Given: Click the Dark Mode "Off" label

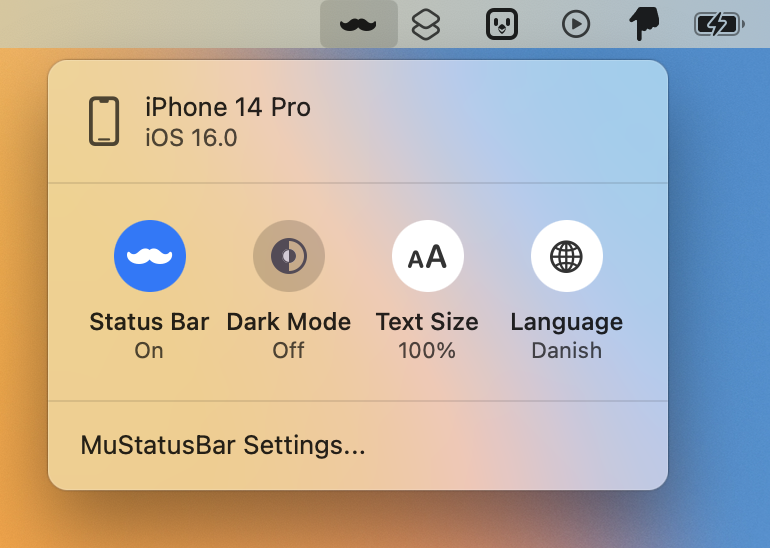Looking at the screenshot, I should pyautogui.click(x=288, y=351).
